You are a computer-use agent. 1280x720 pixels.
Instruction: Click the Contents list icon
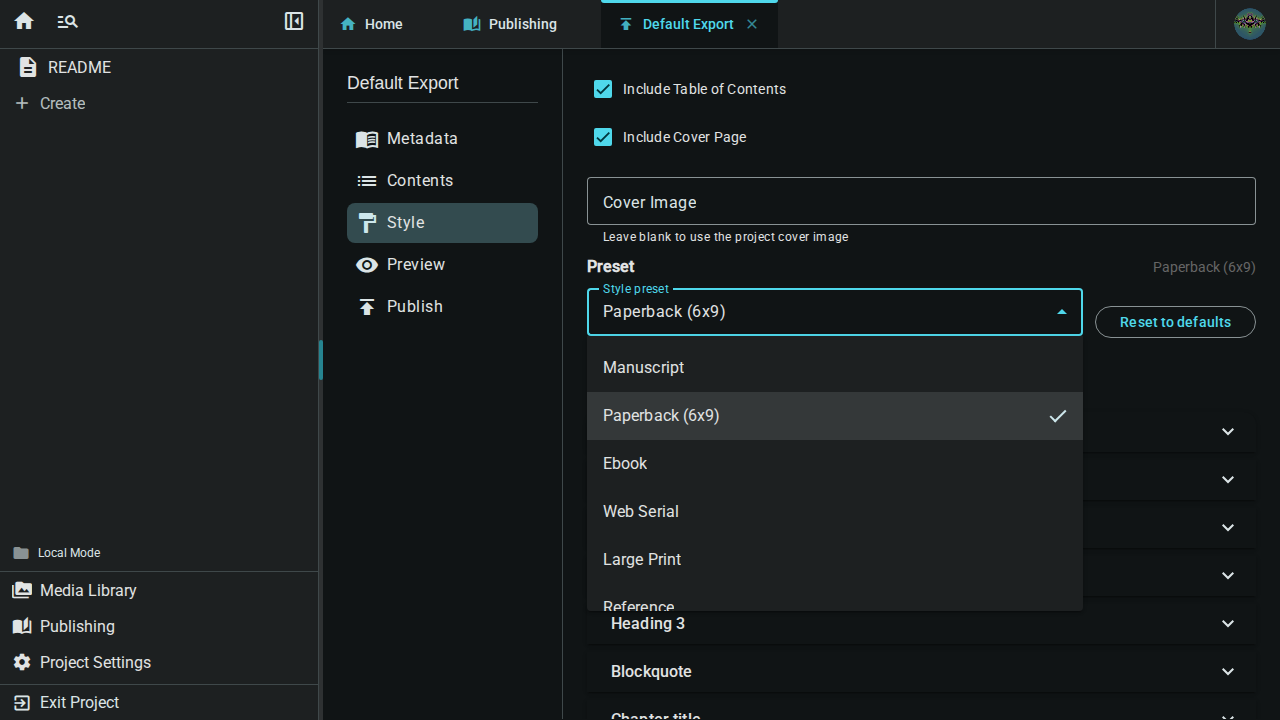(x=367, y=181)
